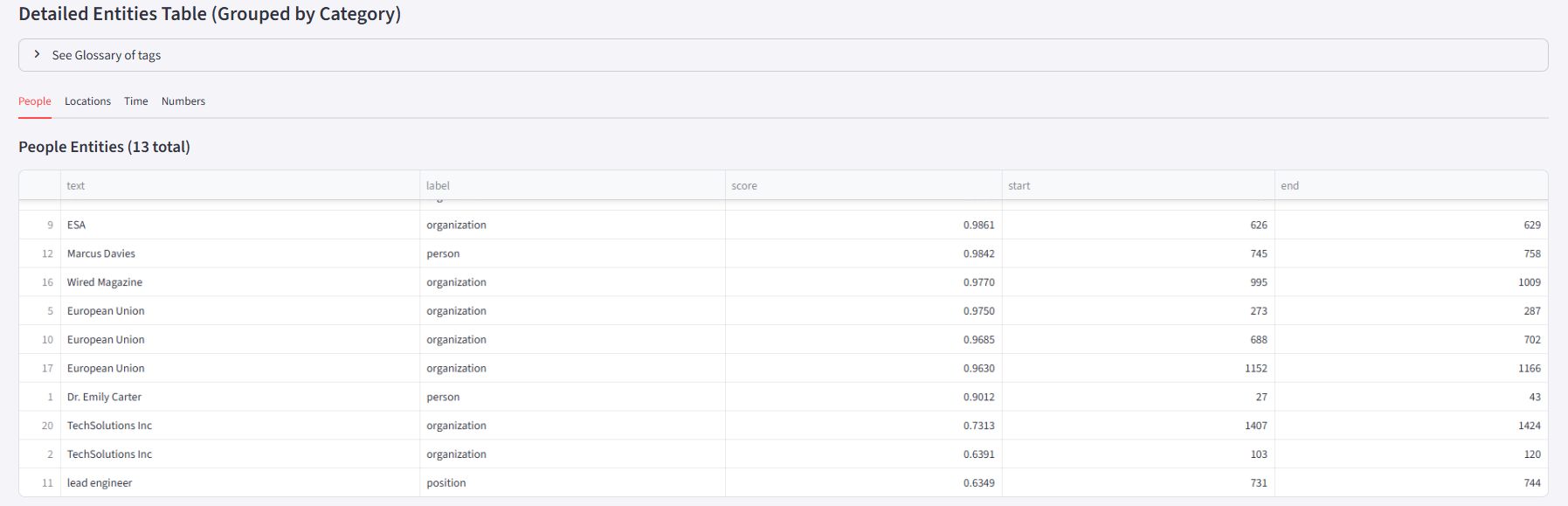
Task: Select the Dr. Emily Carter cell
Action: point(240,397)
